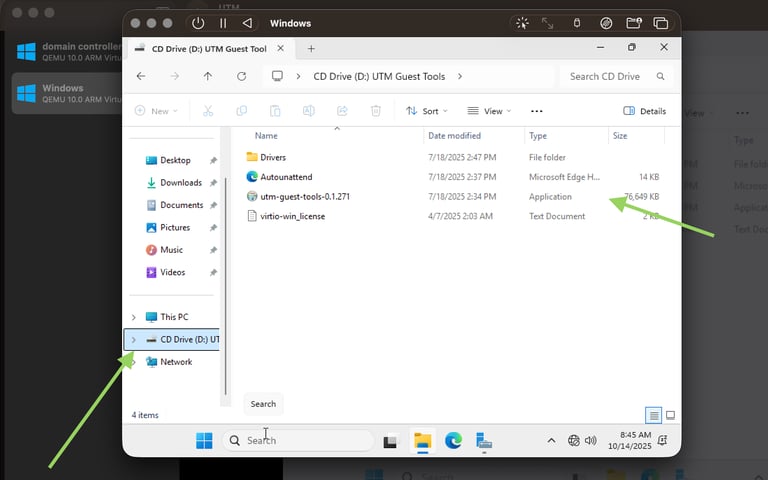Click the Copy icon in Explorer toolbar
This screenshot has width=768, height=480.
click(x=241, y=111)
